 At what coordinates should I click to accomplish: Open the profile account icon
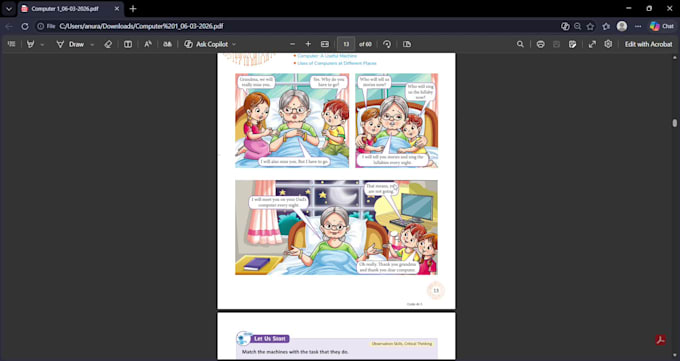pos(622,26)
